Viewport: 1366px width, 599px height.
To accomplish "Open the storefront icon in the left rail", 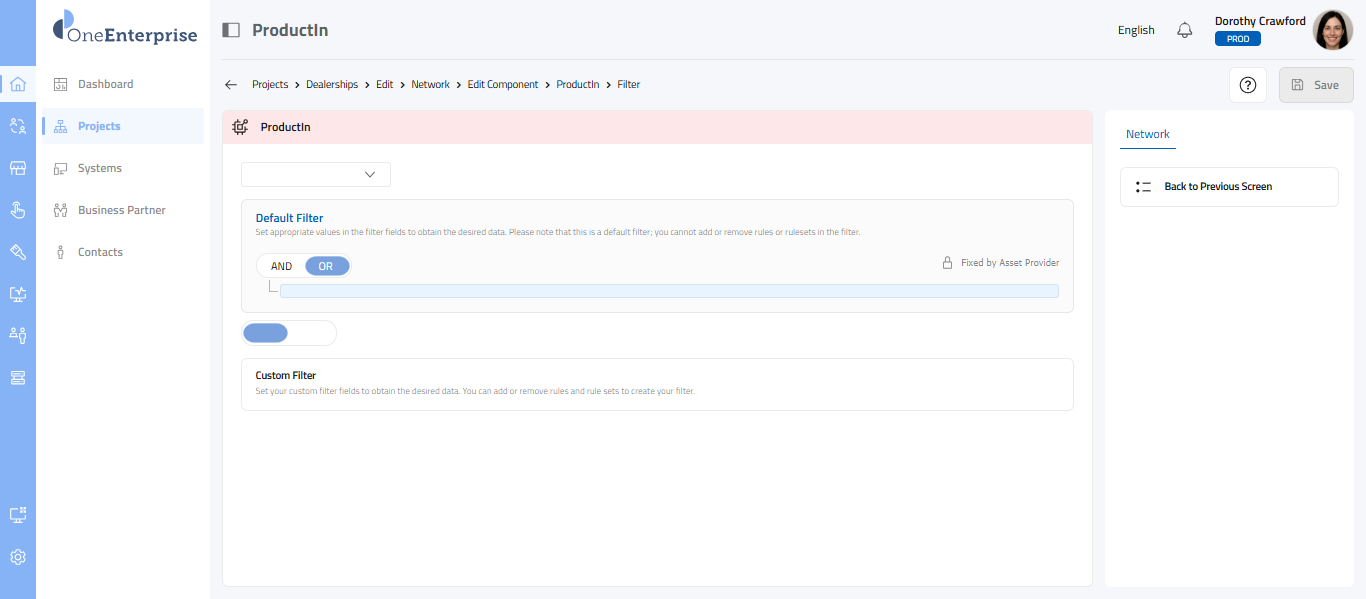I will click(x=18, y=168).
